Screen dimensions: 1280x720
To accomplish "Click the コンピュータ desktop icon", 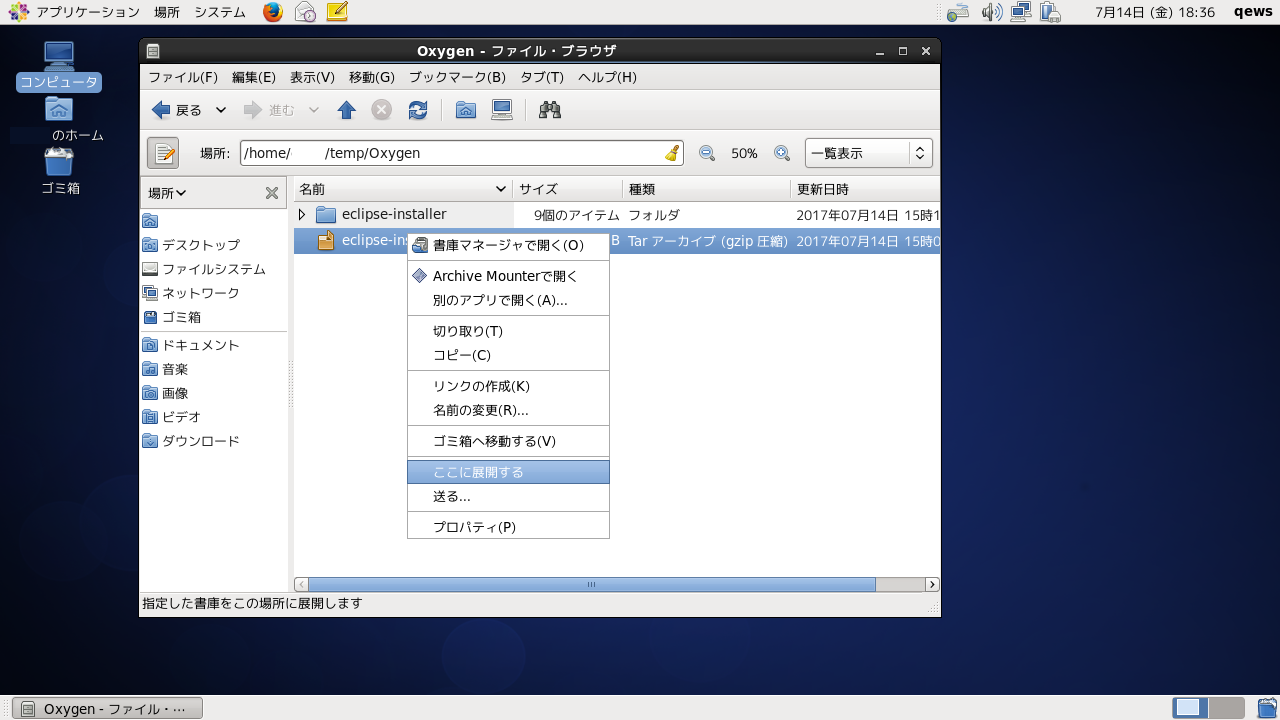I will click(59, 66).
